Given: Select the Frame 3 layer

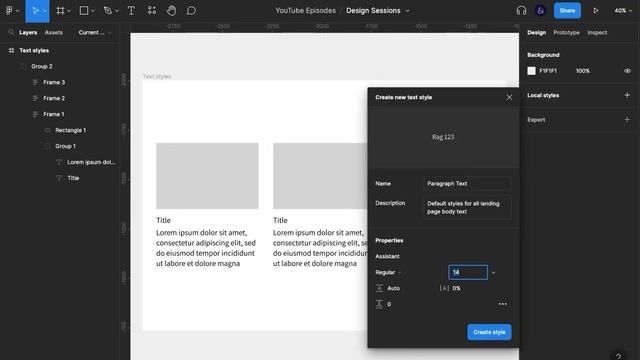Looking at the screenshot, I should 54,82.
